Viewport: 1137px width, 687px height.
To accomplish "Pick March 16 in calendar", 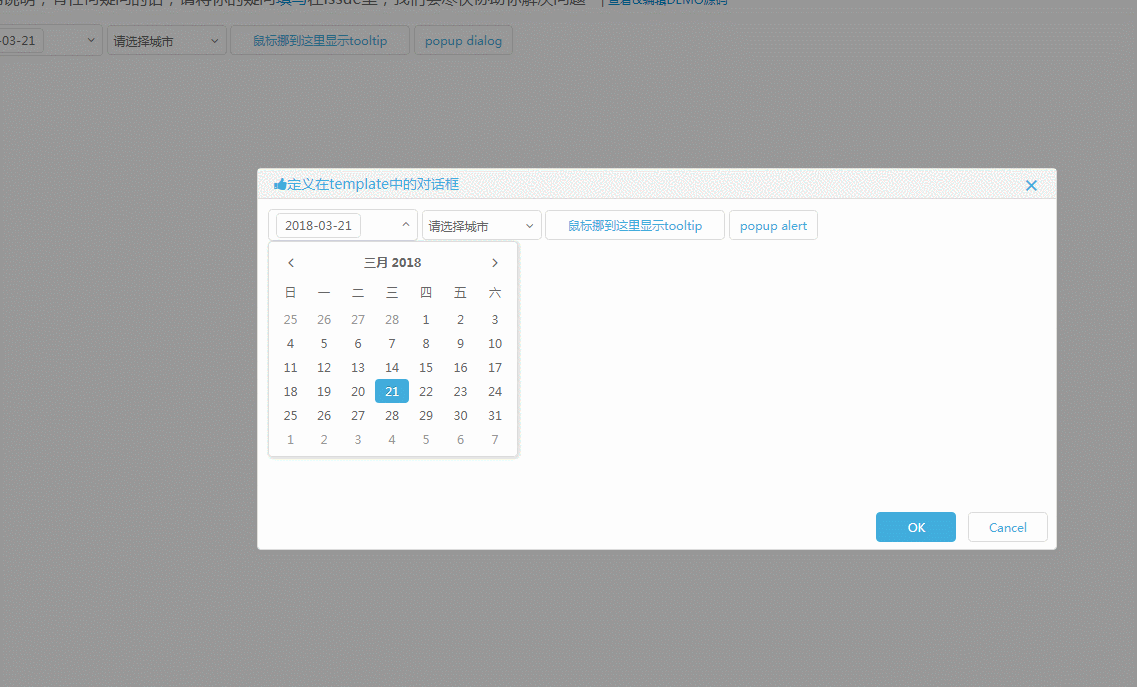I will (x=460, y=368).
